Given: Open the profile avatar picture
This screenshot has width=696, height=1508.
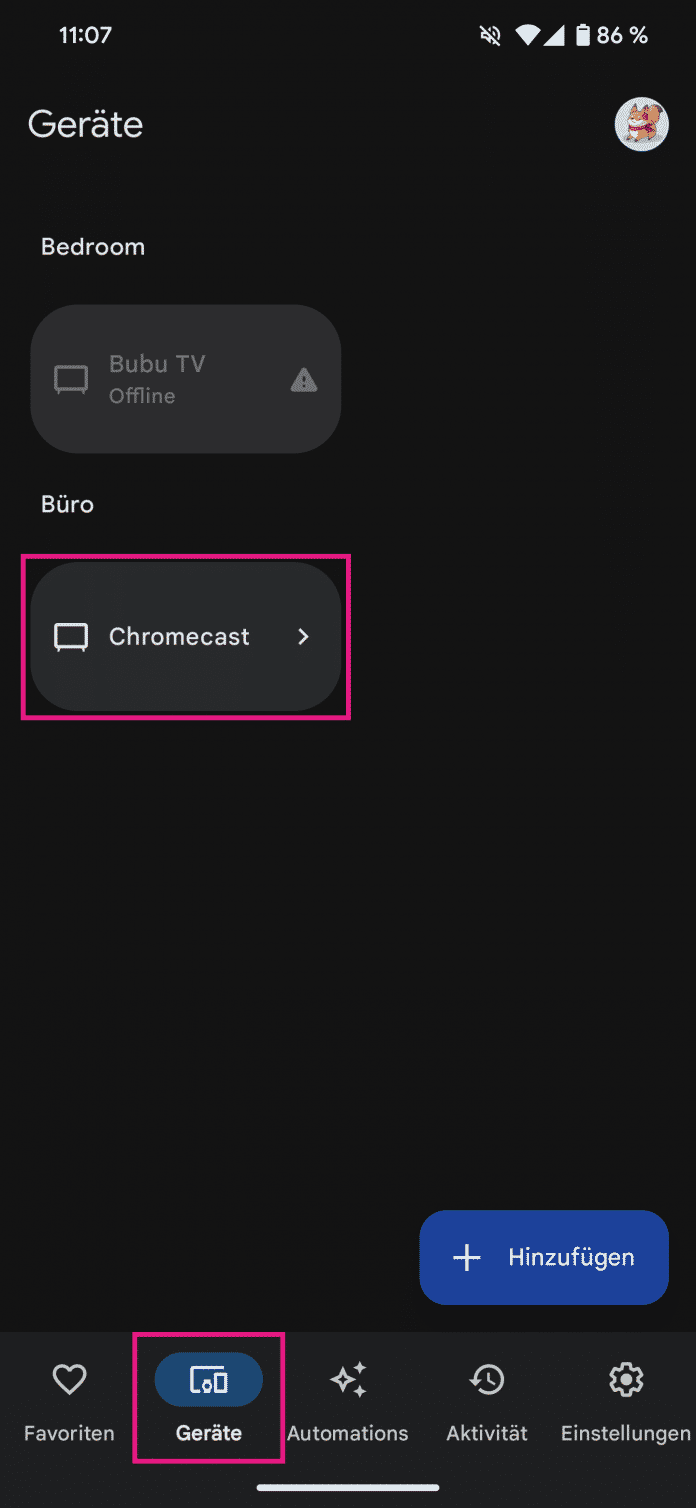Looking at the screenshot, I should coord(641,125).
